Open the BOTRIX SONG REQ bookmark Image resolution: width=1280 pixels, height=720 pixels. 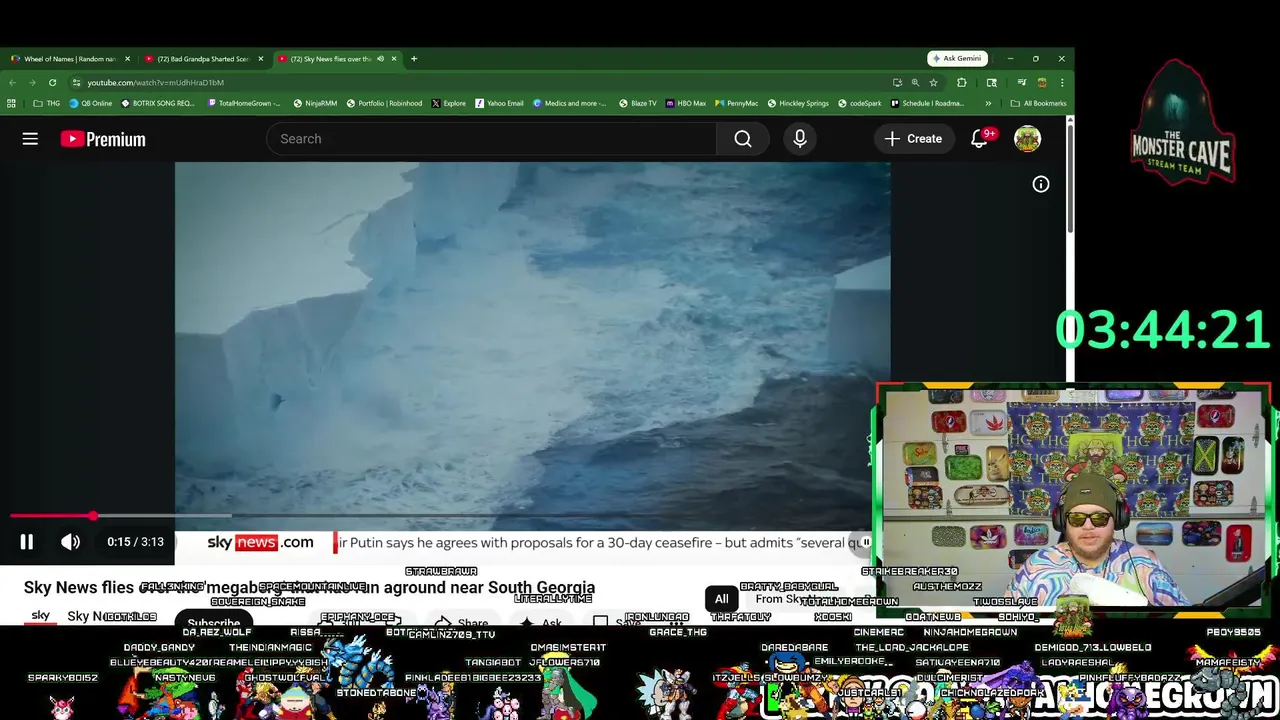[x=158, y=103]
